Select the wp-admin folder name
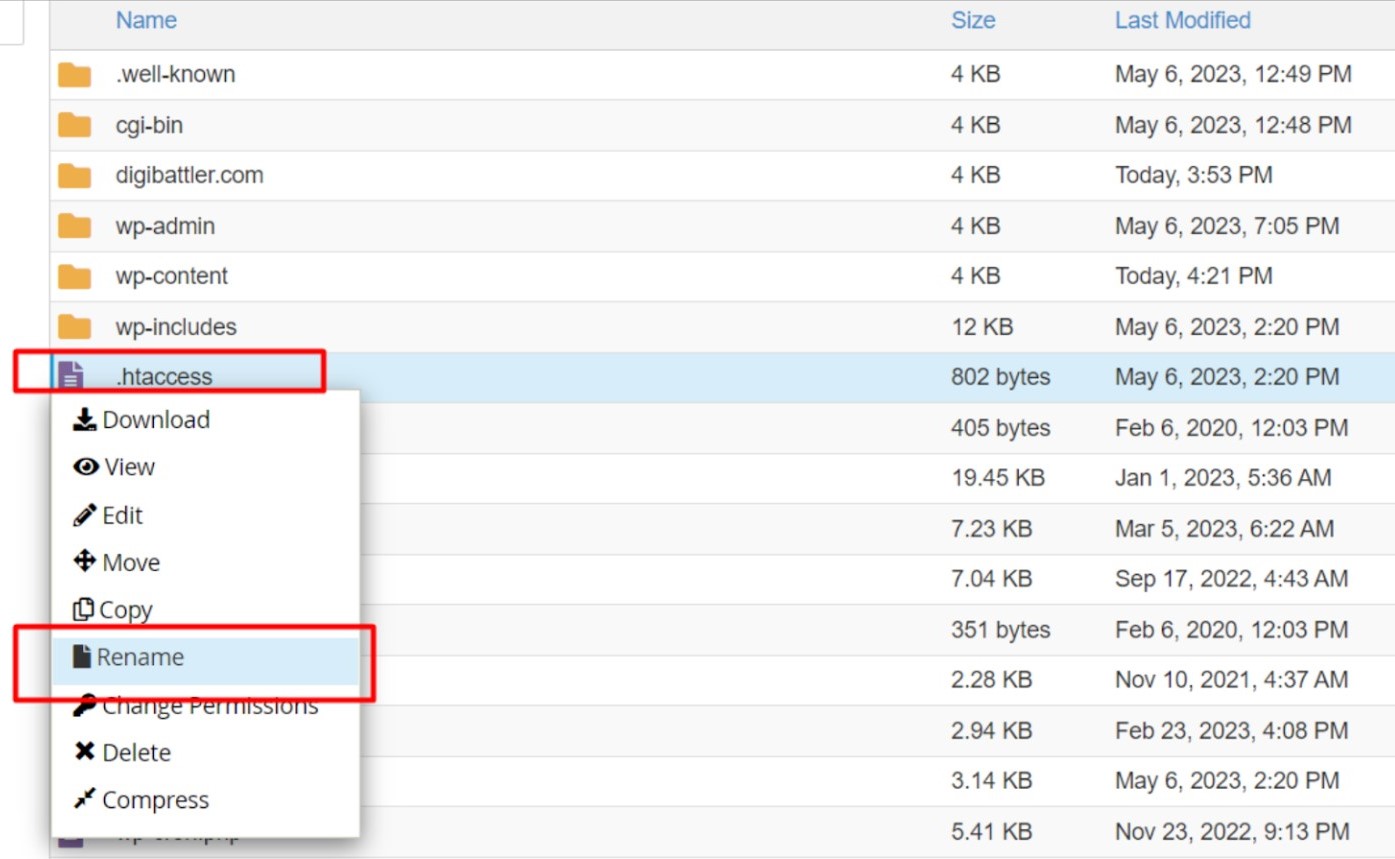The width and height of the screenshot is (1395, 859). [165, 227]
